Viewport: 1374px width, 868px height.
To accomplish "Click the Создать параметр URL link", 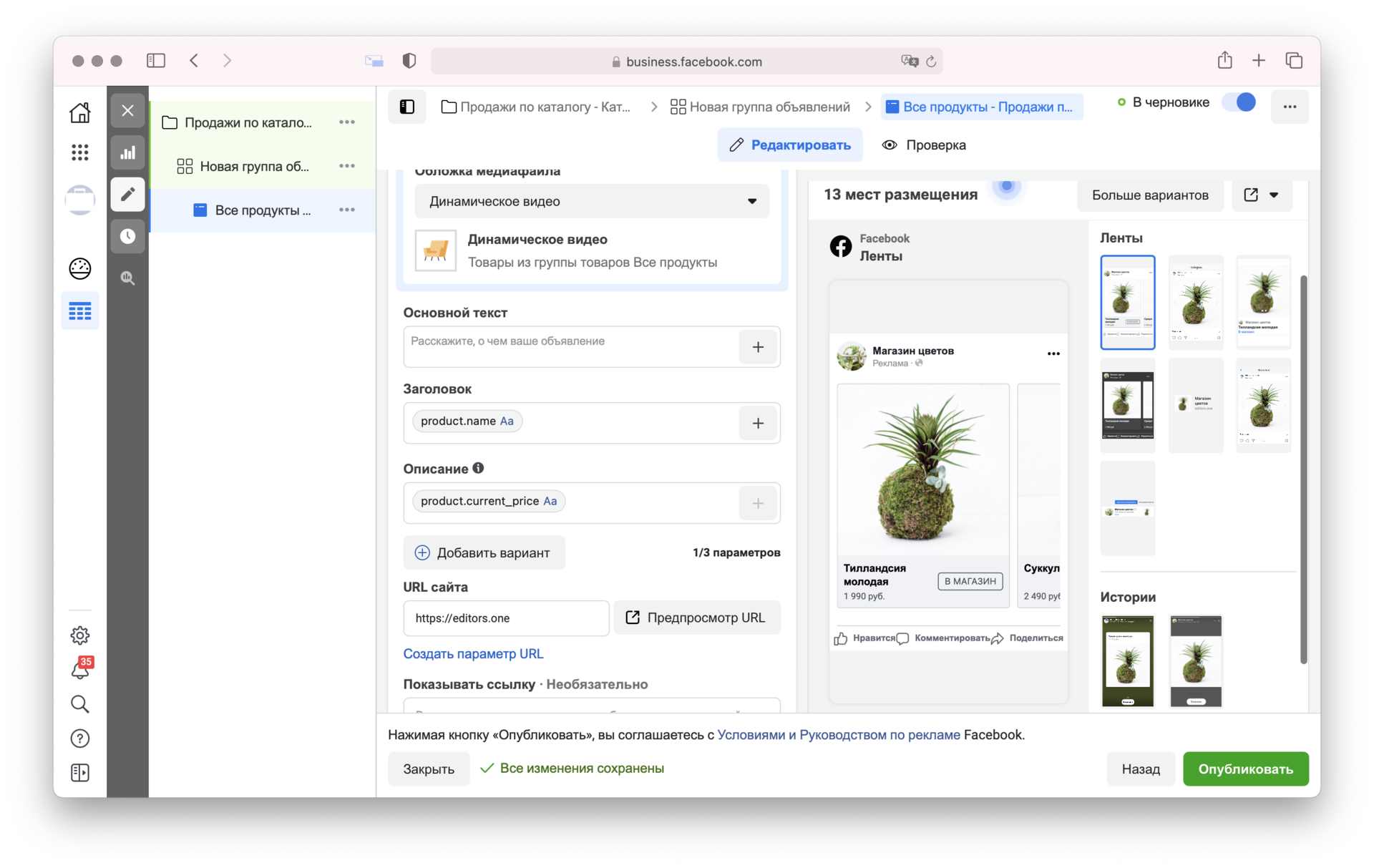I will tap(473, 653).
